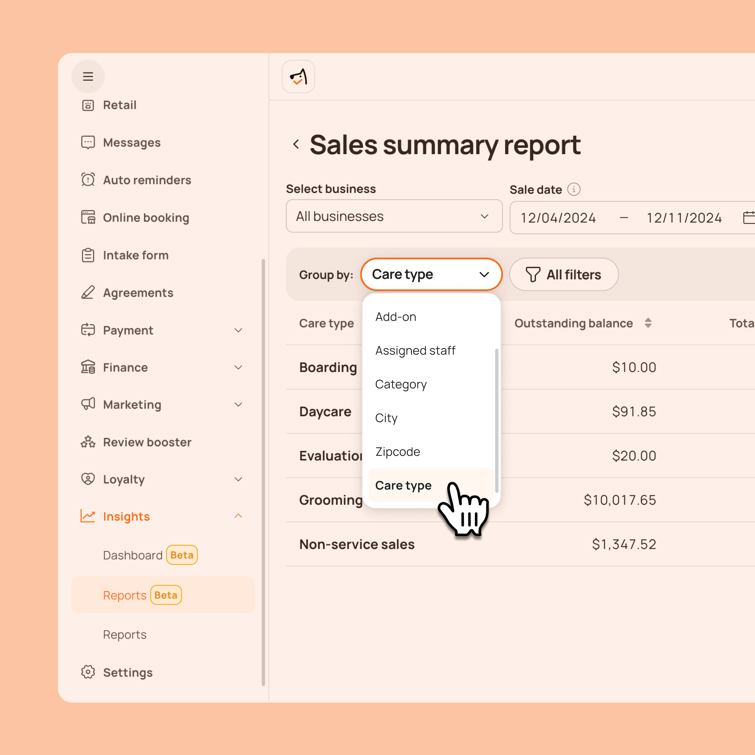Viewport: 755px width, 755px height.
Task: Click the Insights chart icon
Action: (88, 516)
